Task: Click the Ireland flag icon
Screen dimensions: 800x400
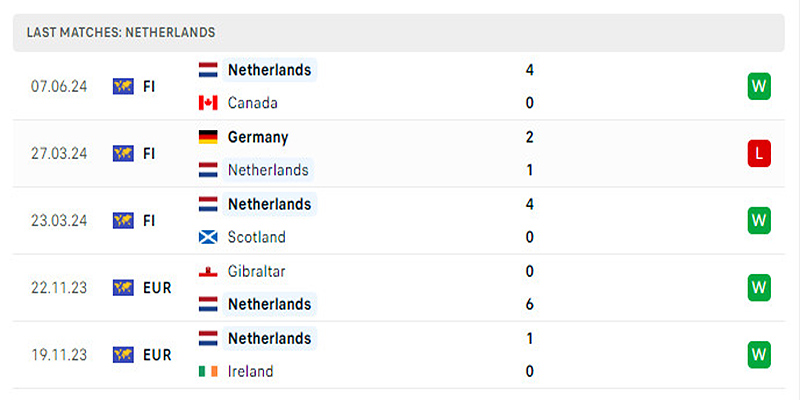Action: click(208, 371)
